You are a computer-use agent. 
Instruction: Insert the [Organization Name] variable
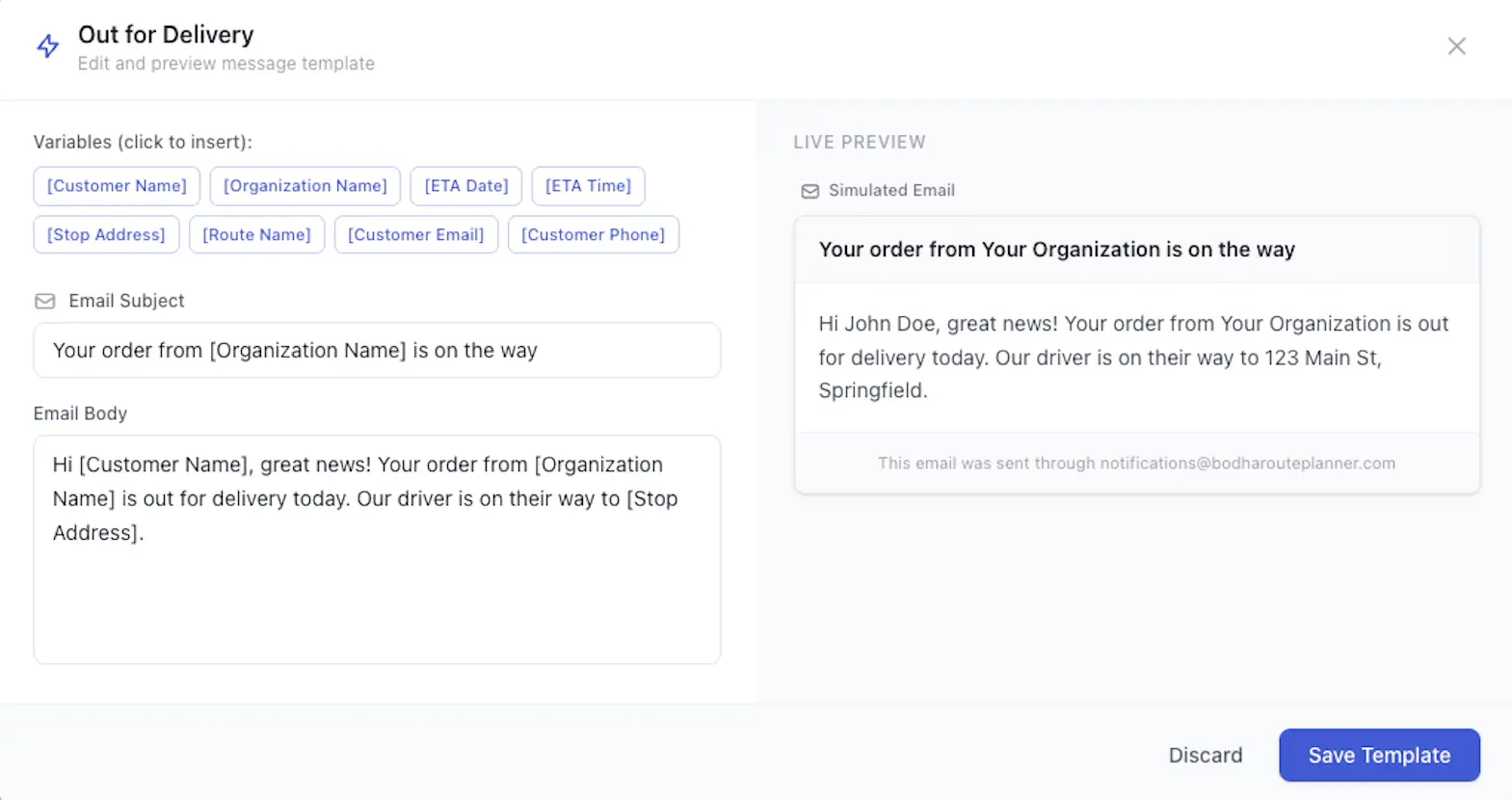305,186
